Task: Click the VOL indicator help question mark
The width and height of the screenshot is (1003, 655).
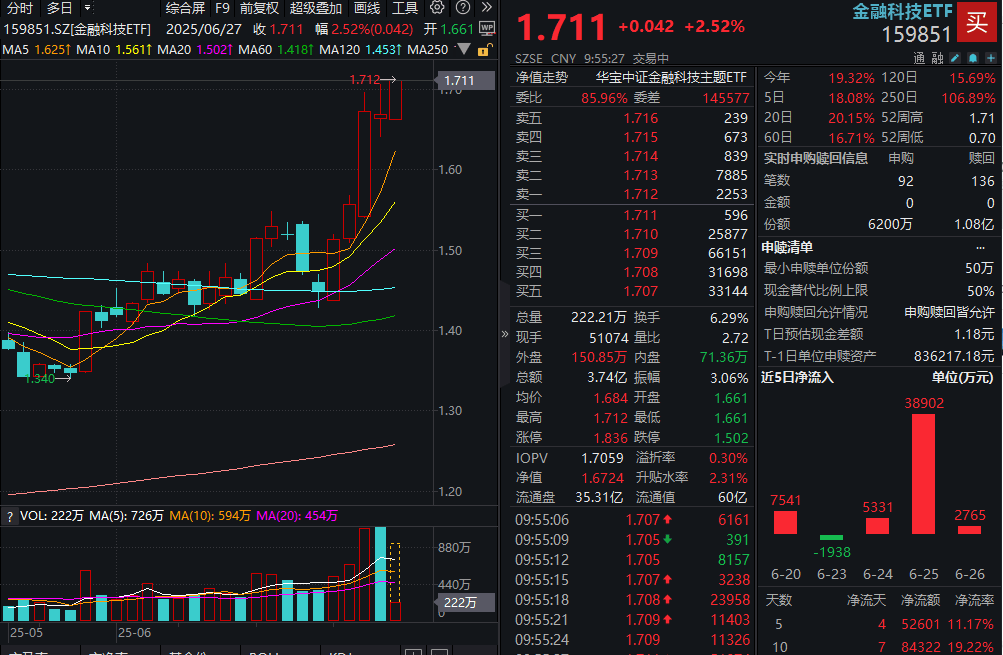Action: click(x=10, y=516)
